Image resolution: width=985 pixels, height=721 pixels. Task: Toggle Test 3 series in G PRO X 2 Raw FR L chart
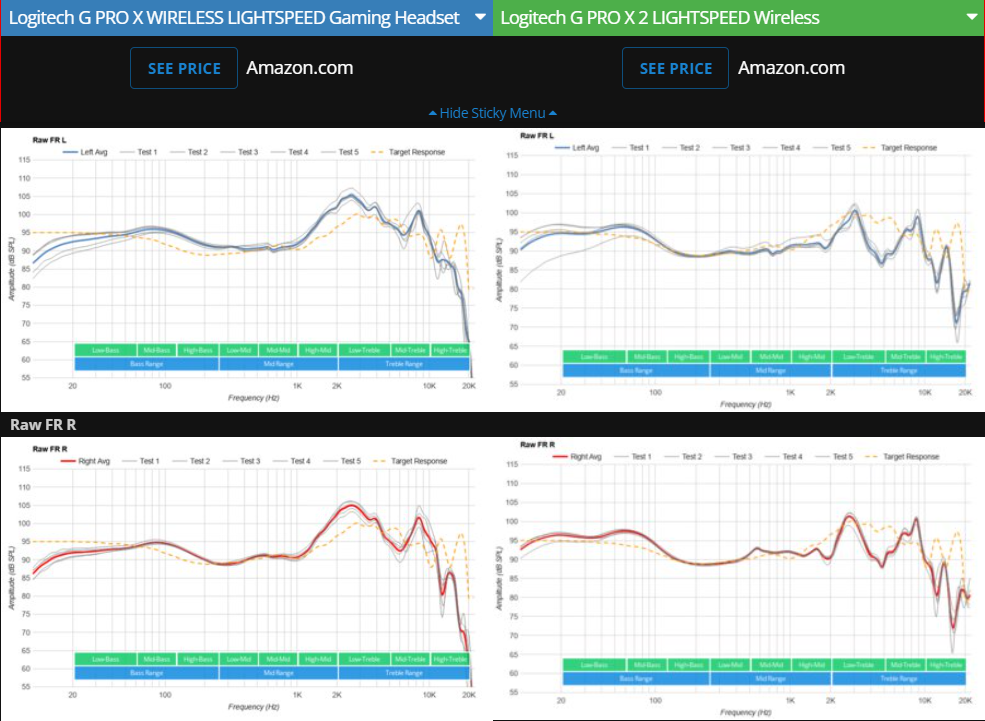click(x=731, y=148)
